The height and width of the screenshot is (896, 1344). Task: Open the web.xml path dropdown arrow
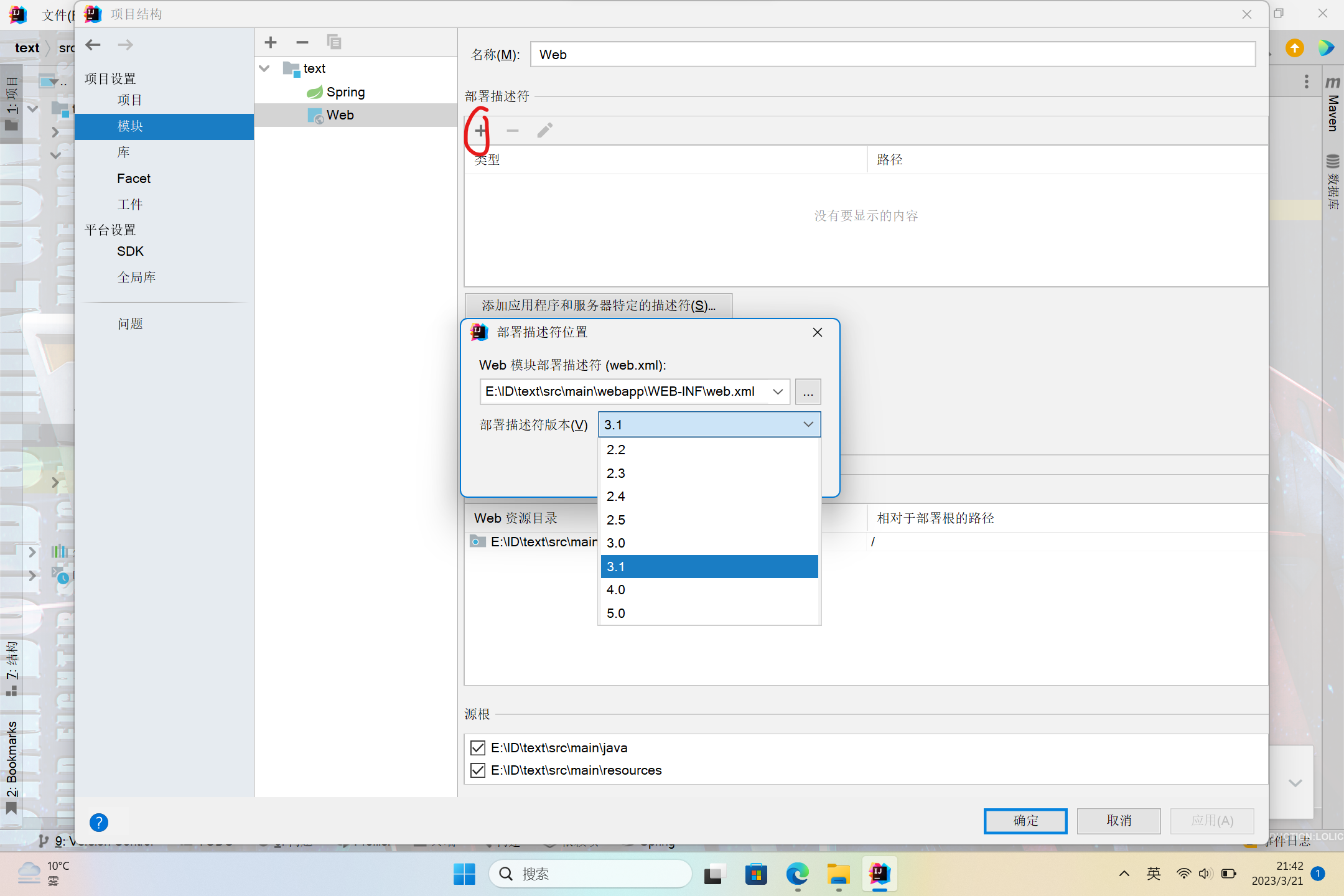pos(777,391)
